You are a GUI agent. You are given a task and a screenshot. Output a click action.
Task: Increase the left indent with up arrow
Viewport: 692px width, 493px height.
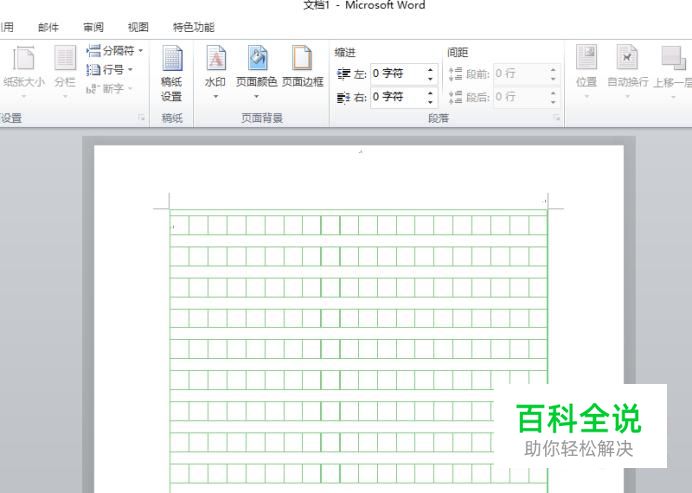click(430, 69)
